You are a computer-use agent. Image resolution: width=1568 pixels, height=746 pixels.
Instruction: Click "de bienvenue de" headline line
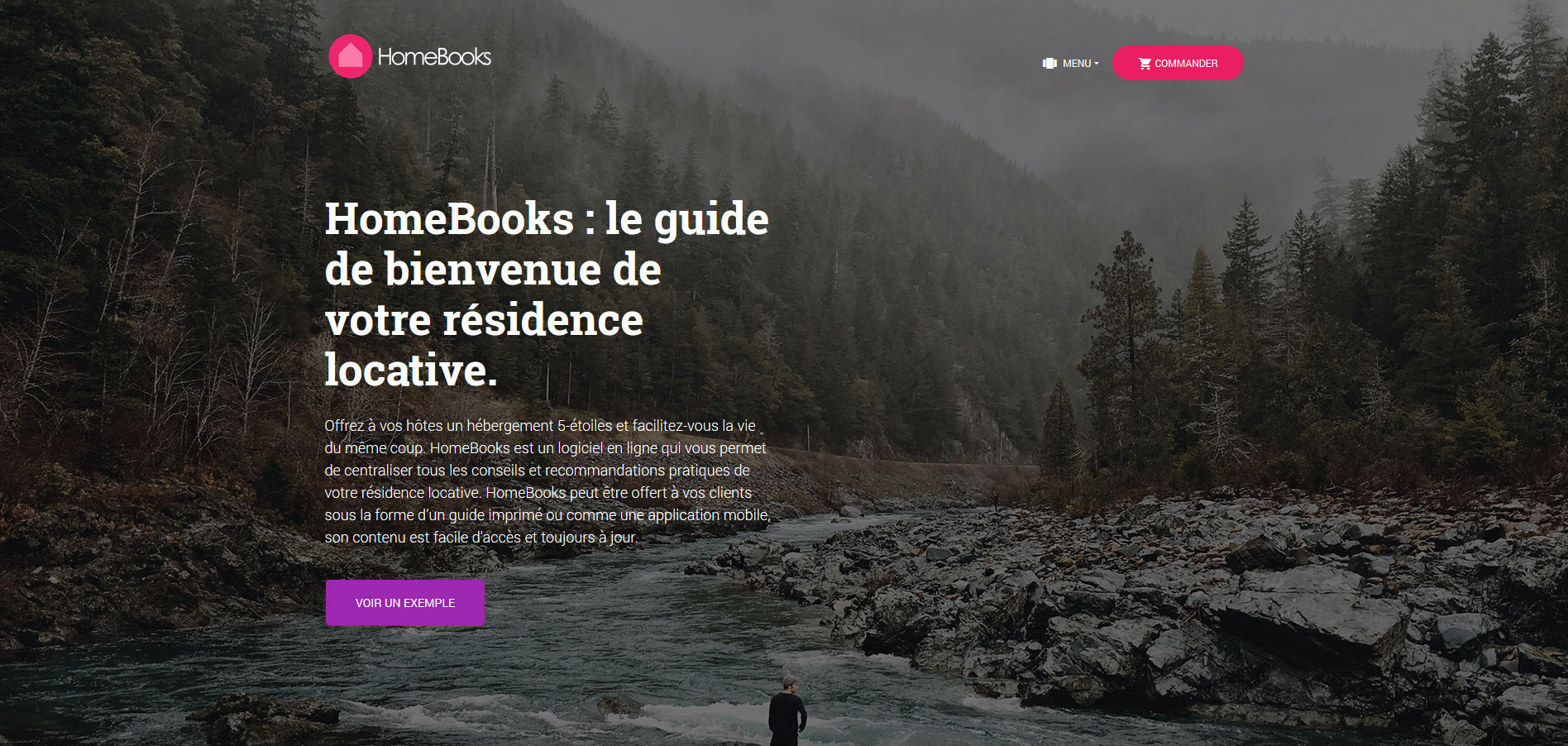click(x=493, y=270)
